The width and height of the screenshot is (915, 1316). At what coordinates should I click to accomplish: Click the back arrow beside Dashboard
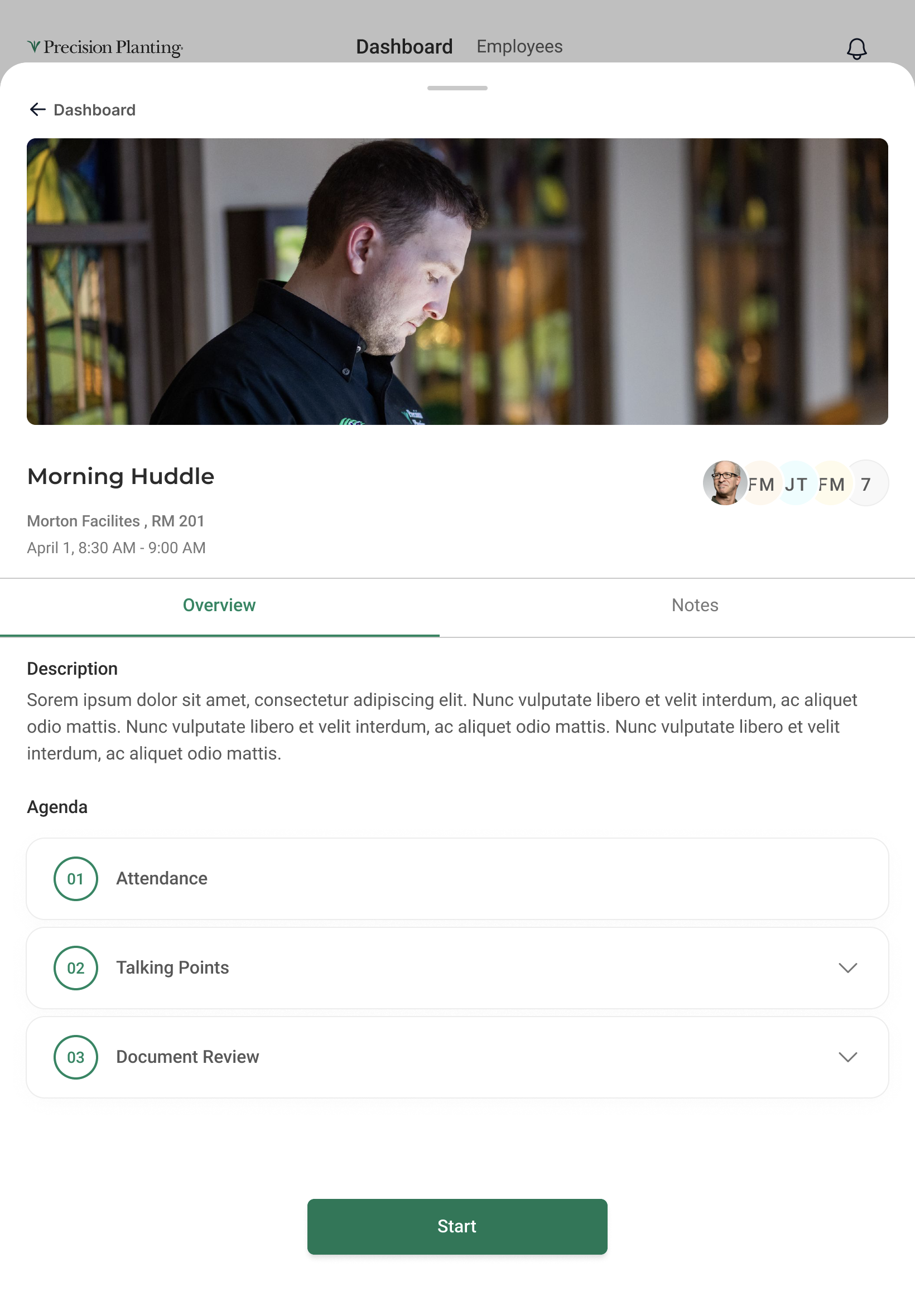pos(37,109)
